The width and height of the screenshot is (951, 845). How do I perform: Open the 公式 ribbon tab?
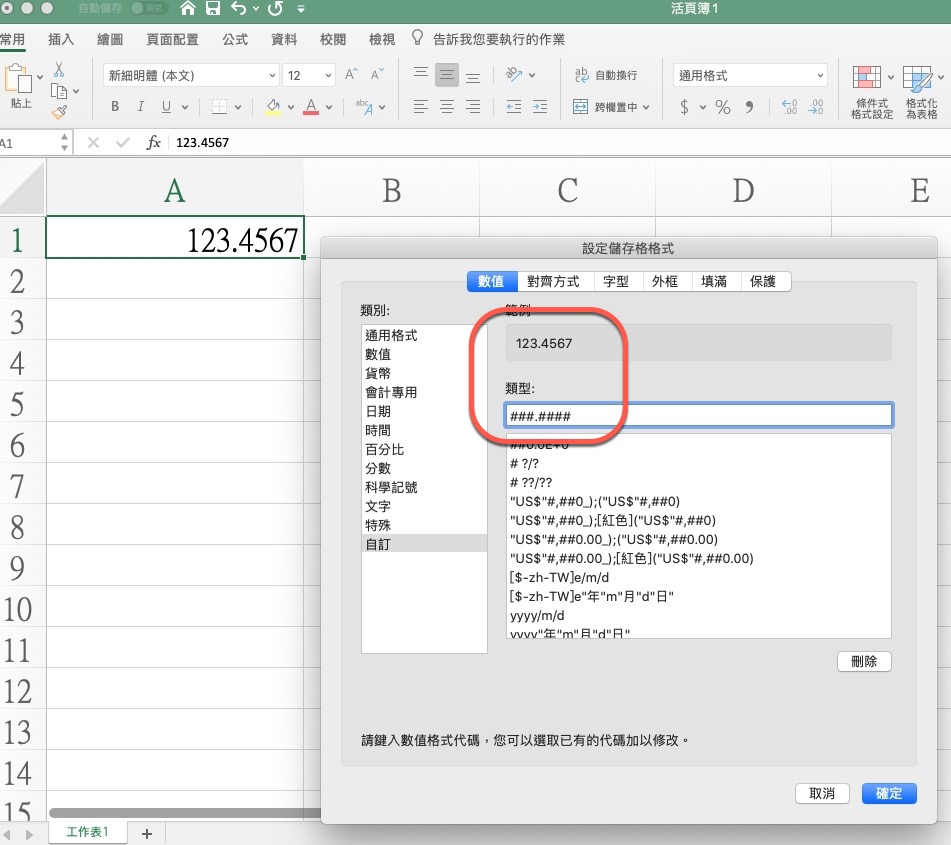tap(235, 40)
